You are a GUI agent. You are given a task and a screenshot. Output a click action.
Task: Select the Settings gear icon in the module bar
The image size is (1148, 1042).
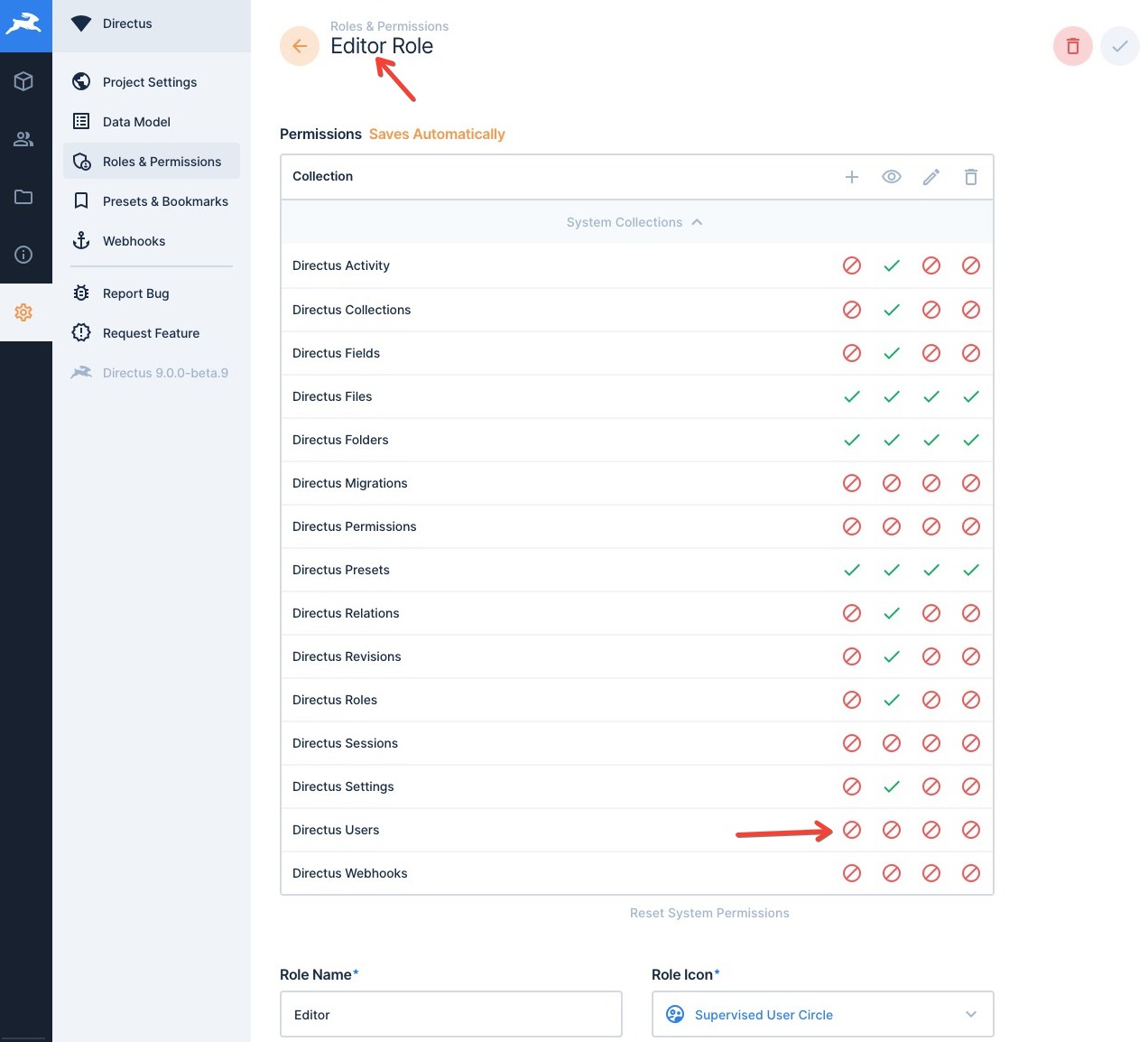pos(26,312)
